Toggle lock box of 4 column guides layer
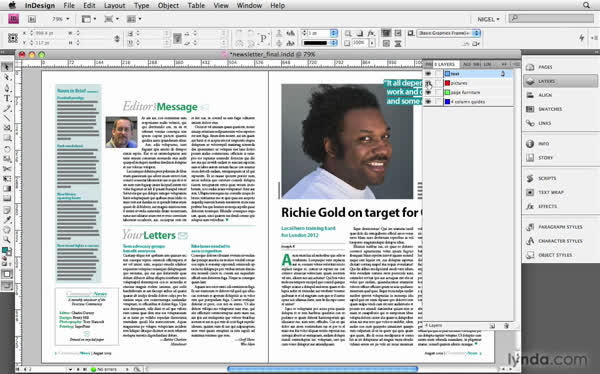The height and width of the screenshot is (374, 600). (x=438, y=102)
